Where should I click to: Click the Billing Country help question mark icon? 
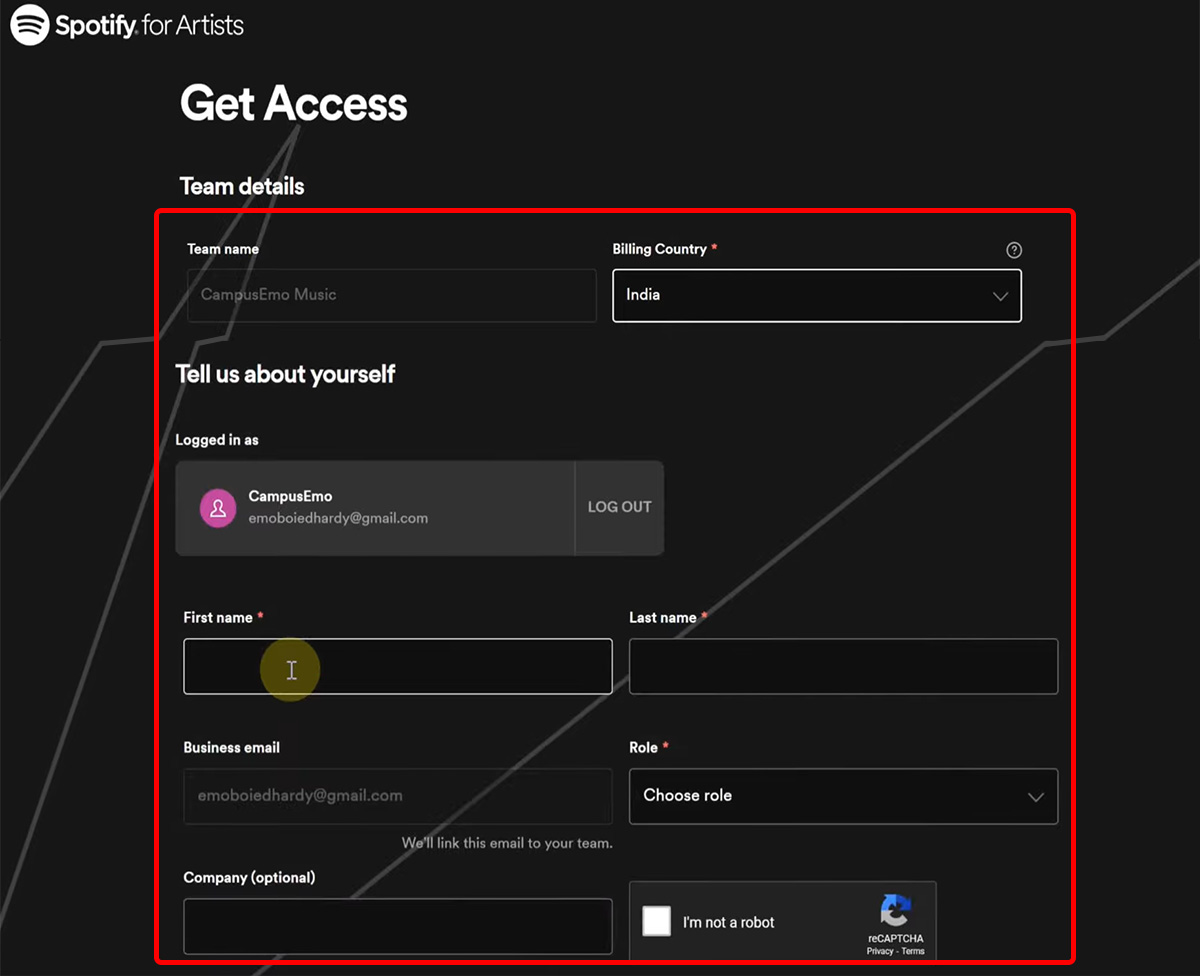click(x=1014, y=250)
